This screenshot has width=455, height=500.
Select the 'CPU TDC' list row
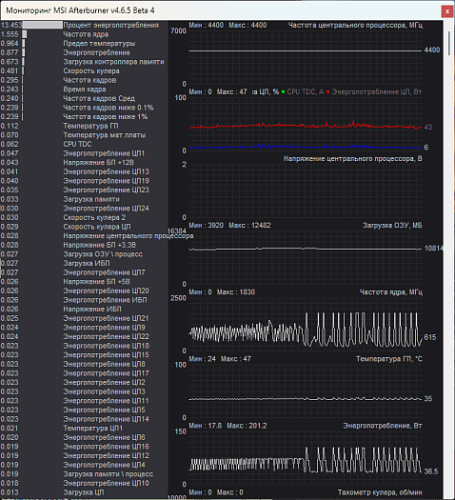click(84, 144)
